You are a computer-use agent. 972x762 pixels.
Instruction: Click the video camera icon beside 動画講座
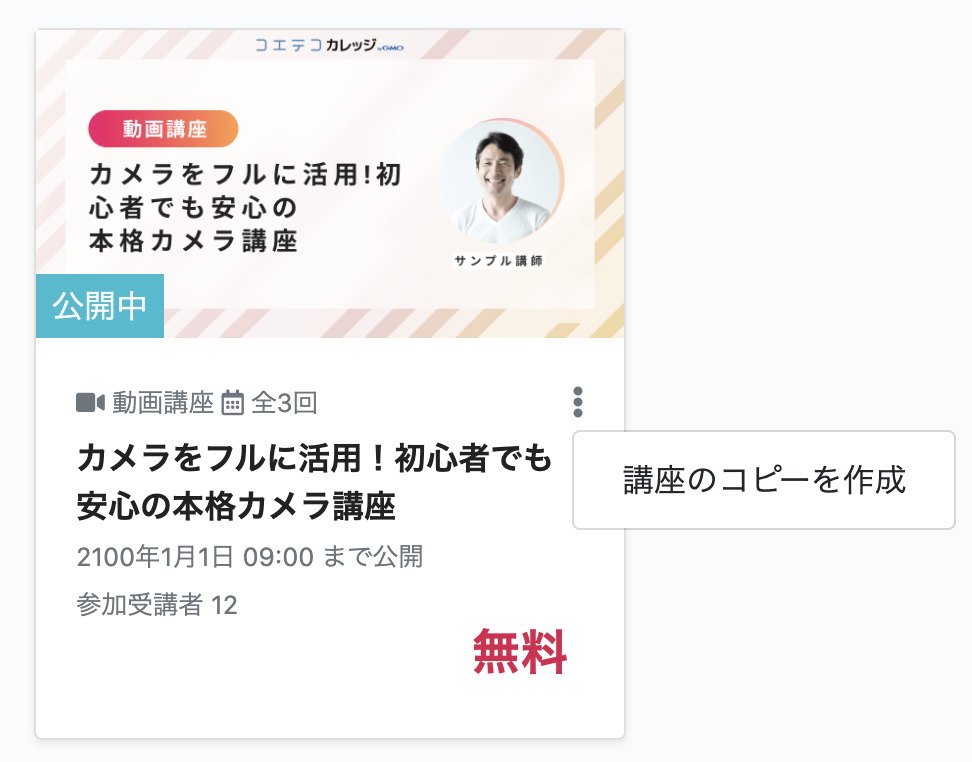91,402
